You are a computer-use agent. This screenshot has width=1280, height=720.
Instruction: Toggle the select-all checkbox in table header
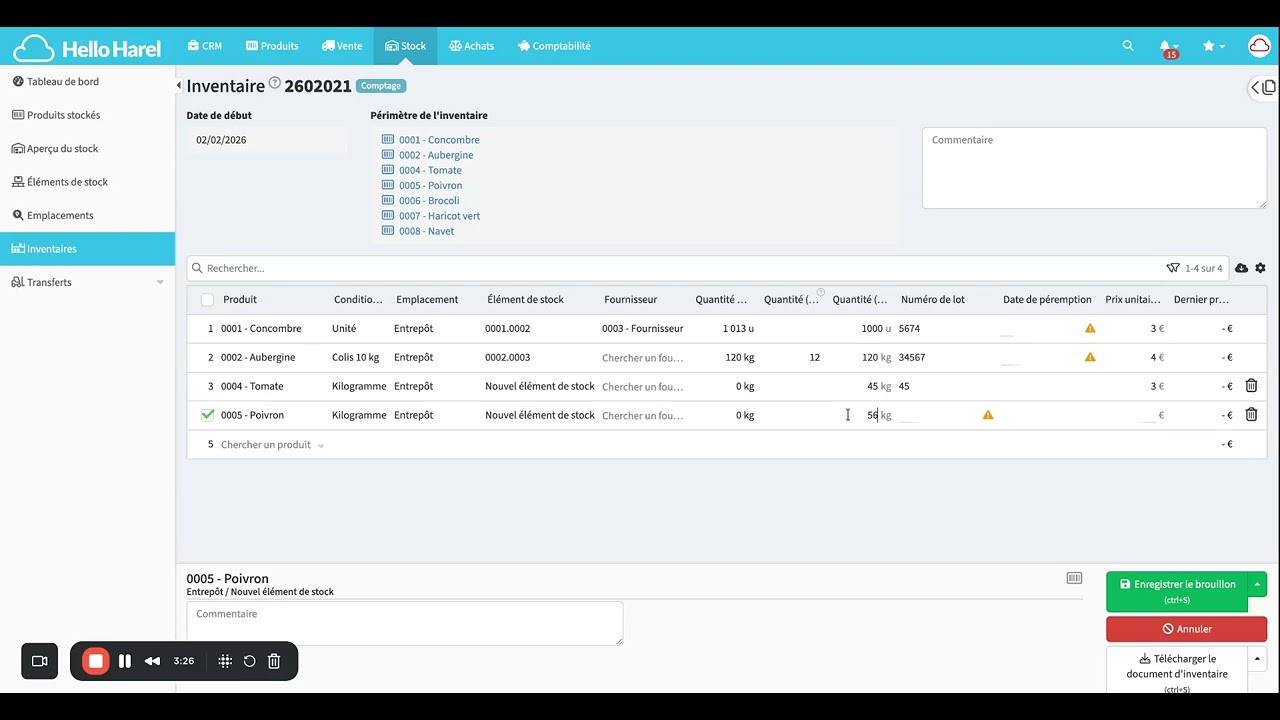[x=207, y=299]
